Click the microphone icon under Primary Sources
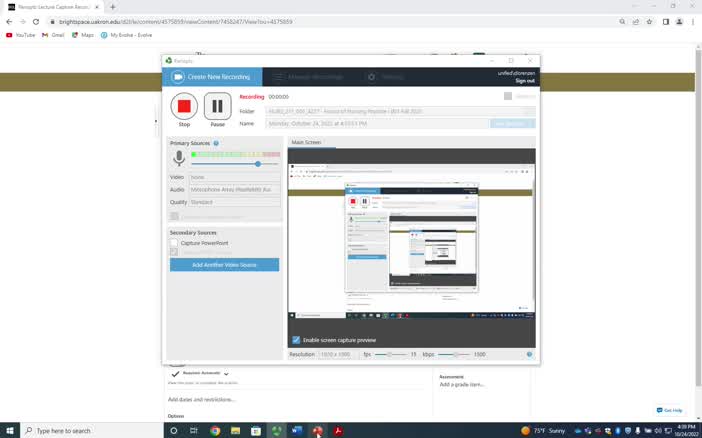Screen dimensions: 702x438 point(179,158)
